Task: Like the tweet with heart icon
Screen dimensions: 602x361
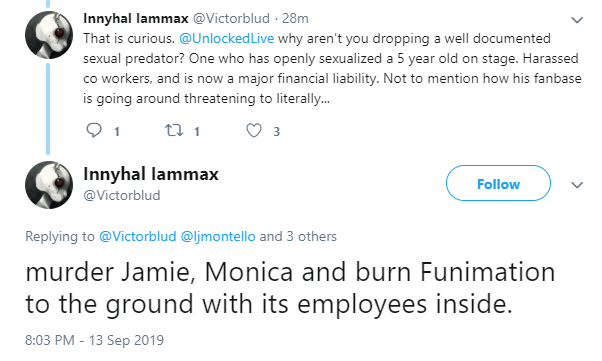Action: (254, 131)
